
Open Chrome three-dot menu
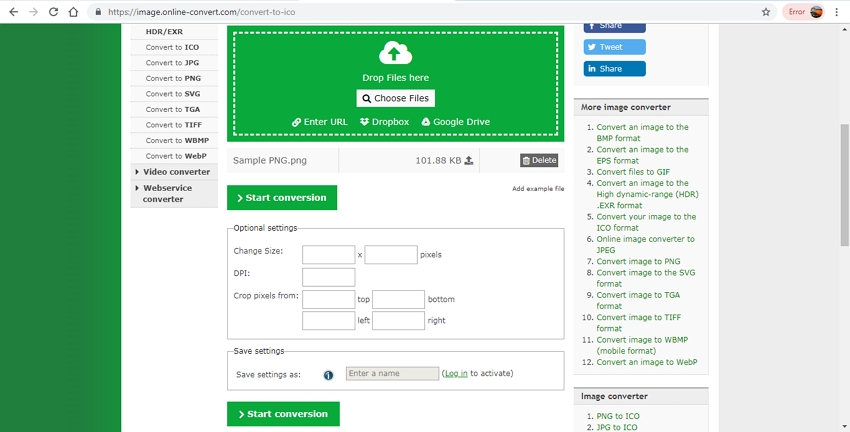click(x=836, y=12)
